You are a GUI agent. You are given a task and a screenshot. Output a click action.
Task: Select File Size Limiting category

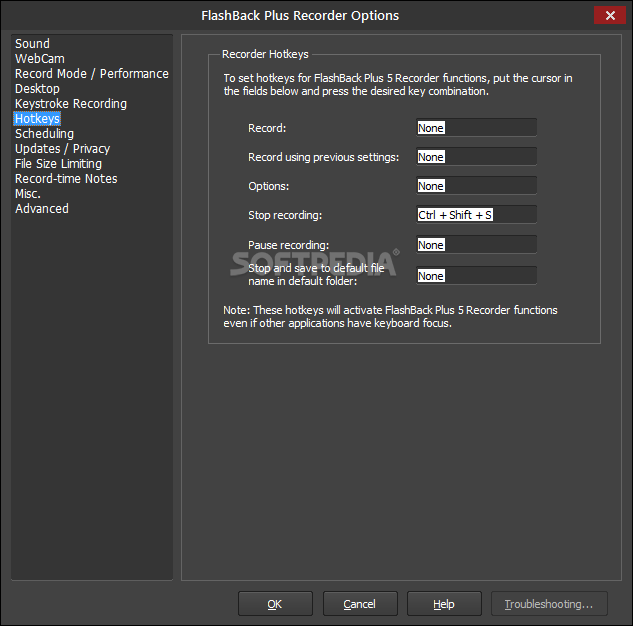(x=58, y=163)
